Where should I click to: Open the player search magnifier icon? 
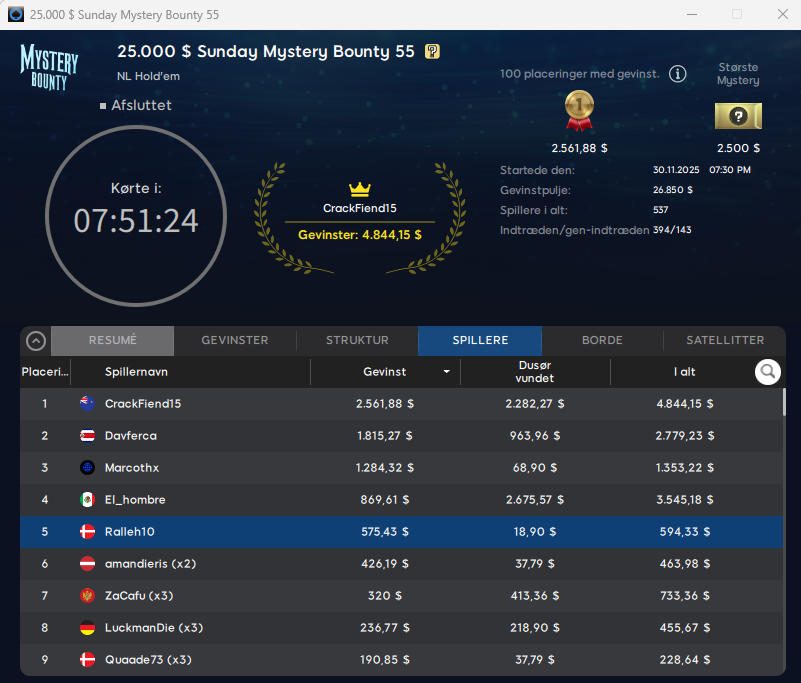pyautogui.click(x=767, y=372)
